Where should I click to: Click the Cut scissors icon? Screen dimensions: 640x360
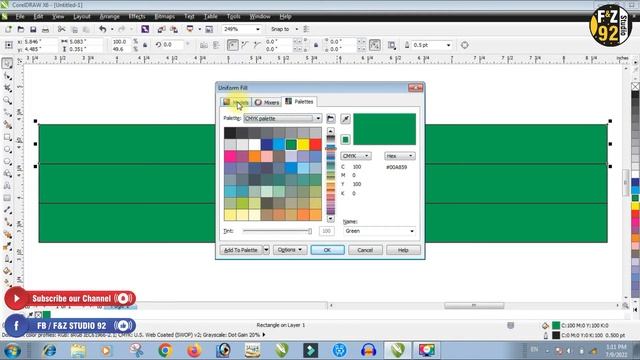click(x=61, y=29)
